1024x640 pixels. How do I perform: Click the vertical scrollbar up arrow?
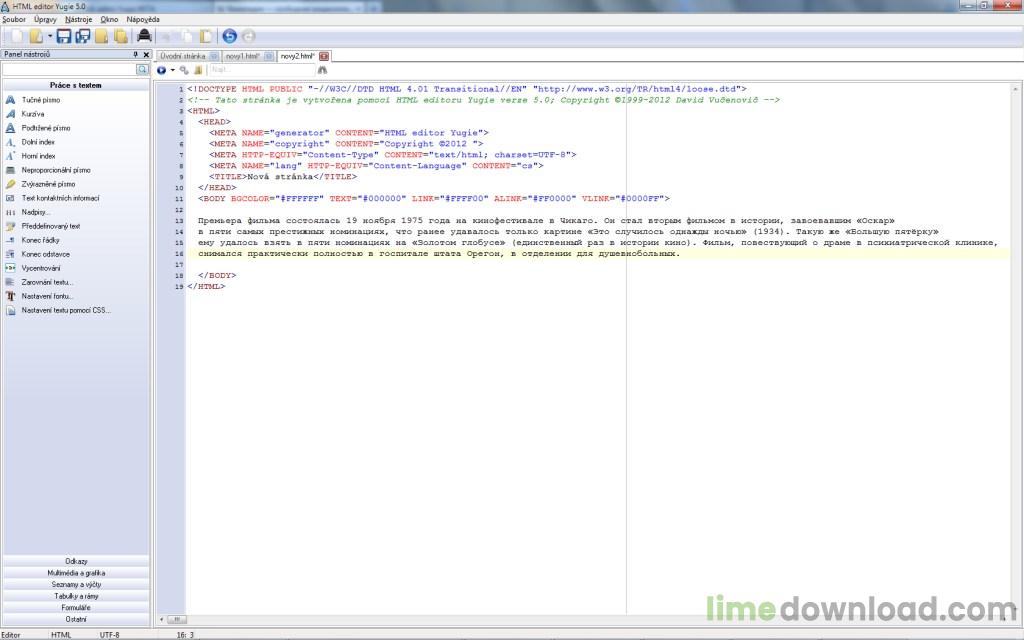(1016, 89)
